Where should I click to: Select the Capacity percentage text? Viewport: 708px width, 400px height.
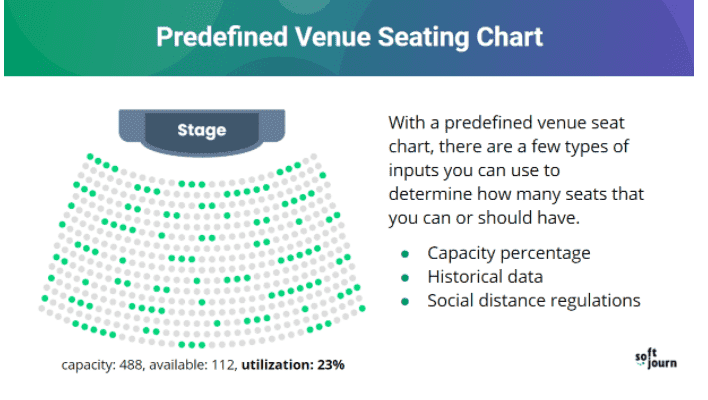coord(509,253)
